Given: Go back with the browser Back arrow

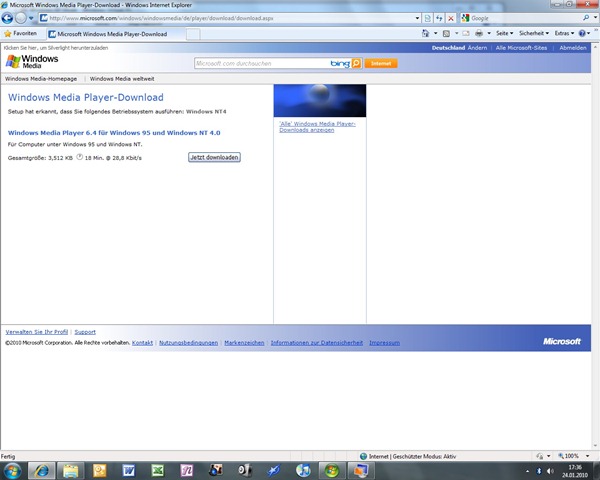Looking at the screenshot, I should click(x=7, y=18).
